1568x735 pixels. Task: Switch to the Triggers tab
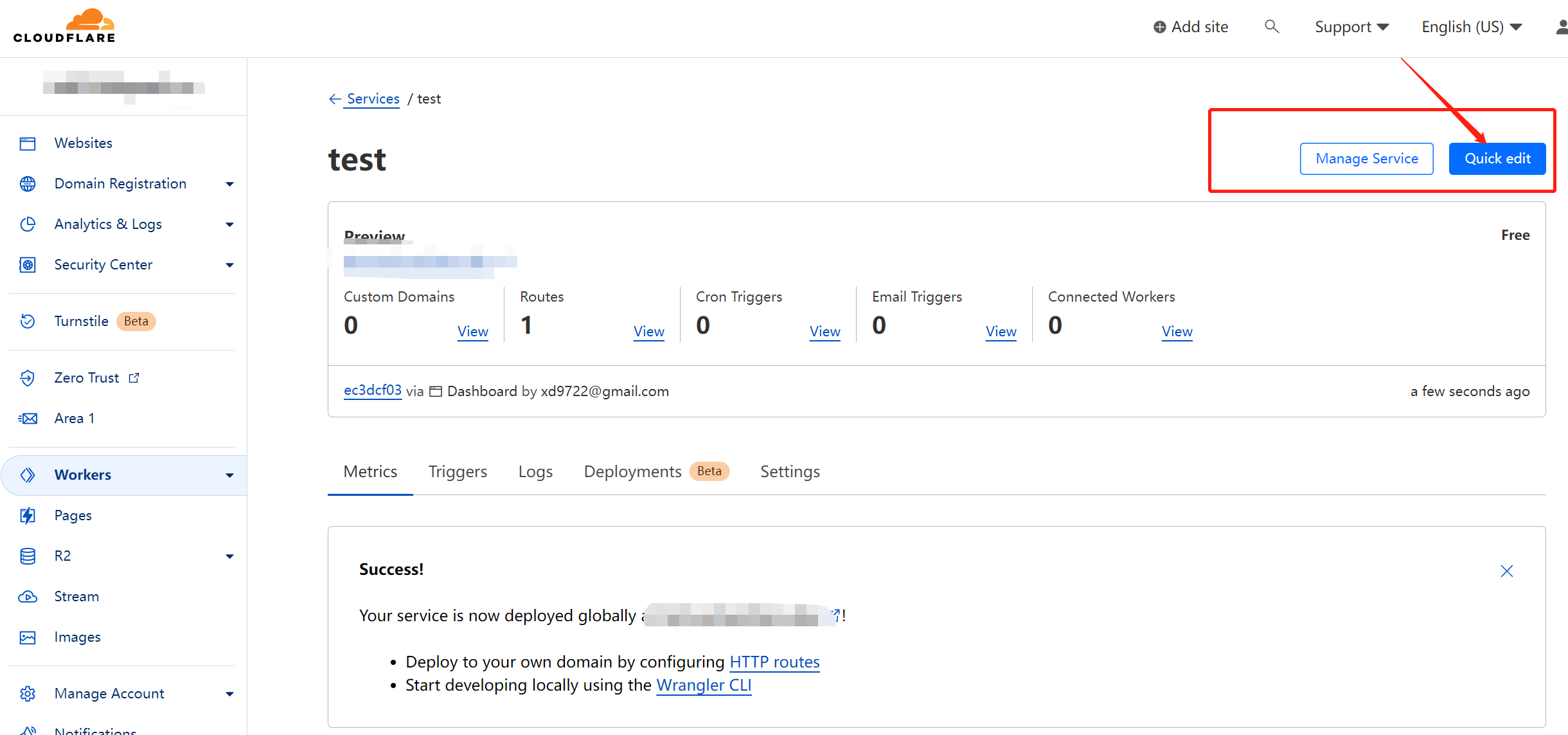pyautogui.click(x=458, y=472)
